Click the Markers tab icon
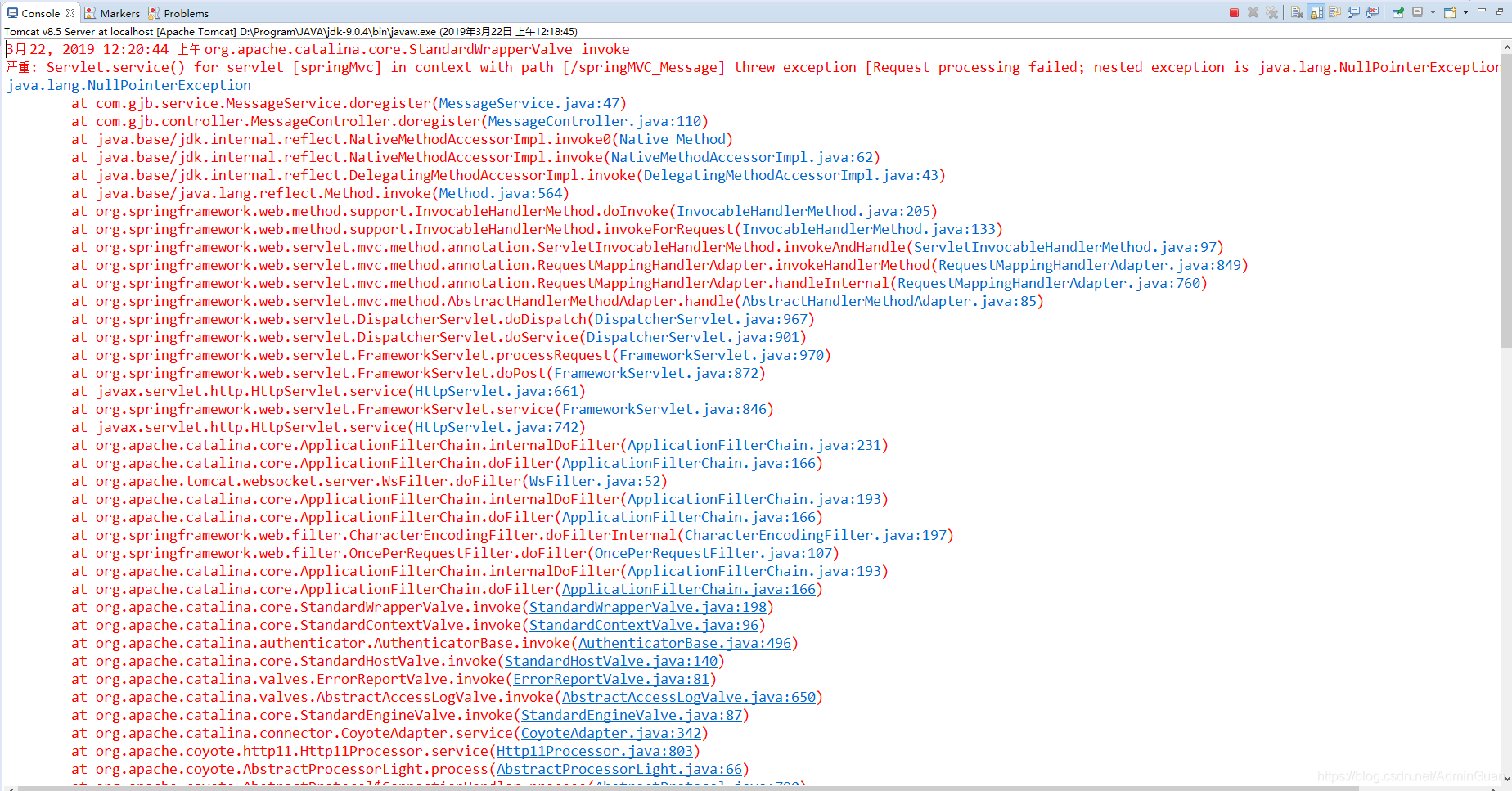Viewport: 1512px width, 791px height. 90,12
